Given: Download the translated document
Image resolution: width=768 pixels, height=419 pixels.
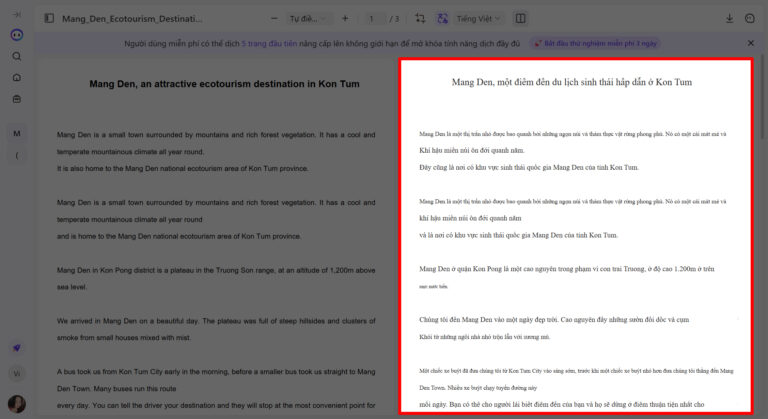Looking at the screenshot, I should click(729, 18).
